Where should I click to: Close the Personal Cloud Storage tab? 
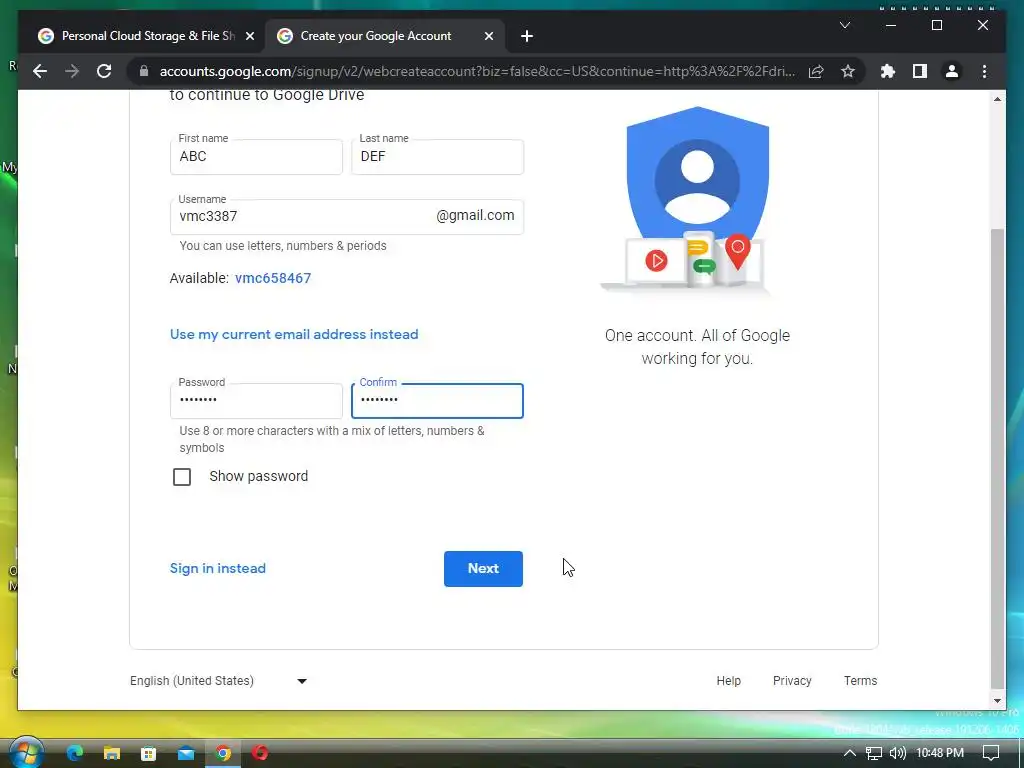click(249, 36)
